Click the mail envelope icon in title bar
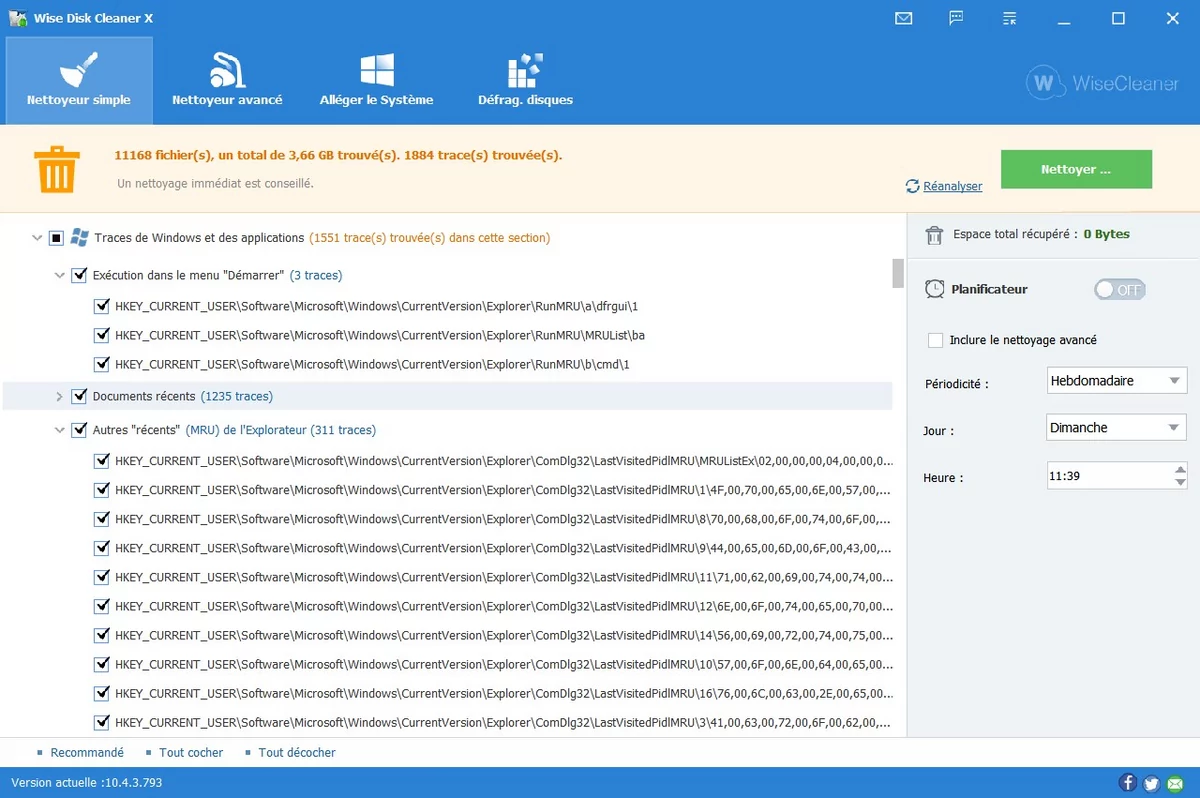1200x798 pixels. tap(904, 18)
